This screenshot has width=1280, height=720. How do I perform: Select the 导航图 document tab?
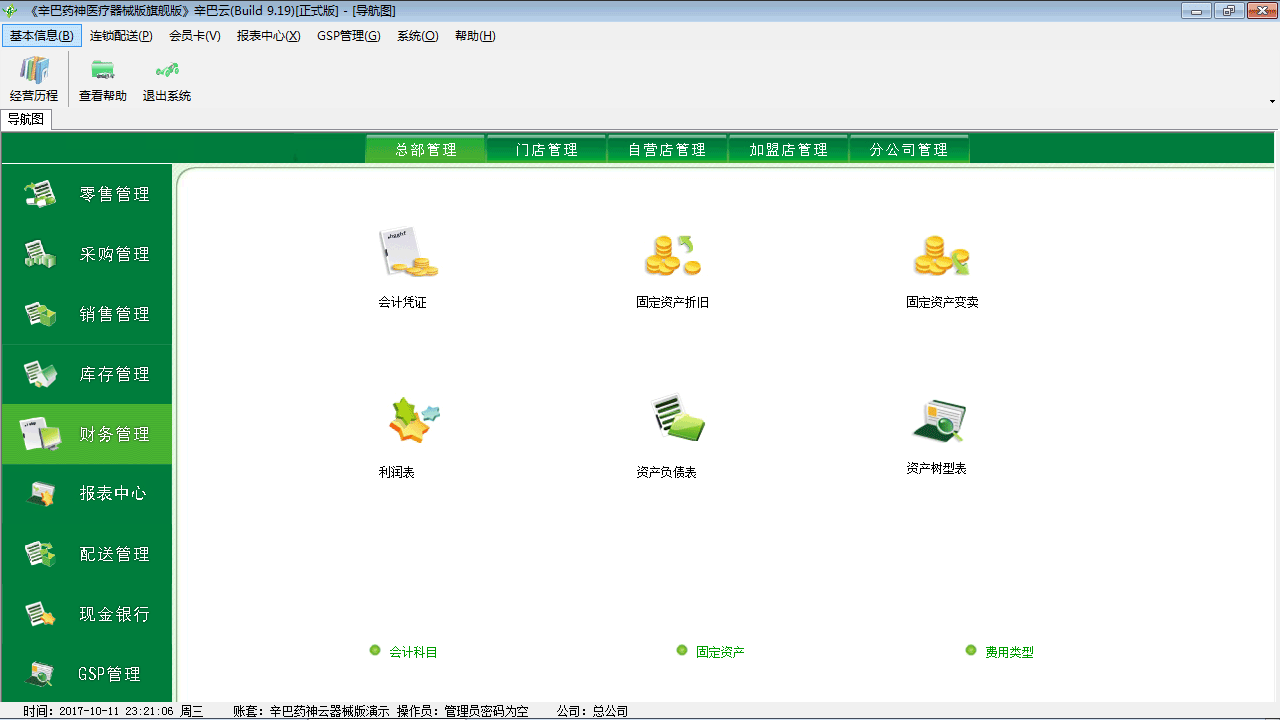(26, 119)
